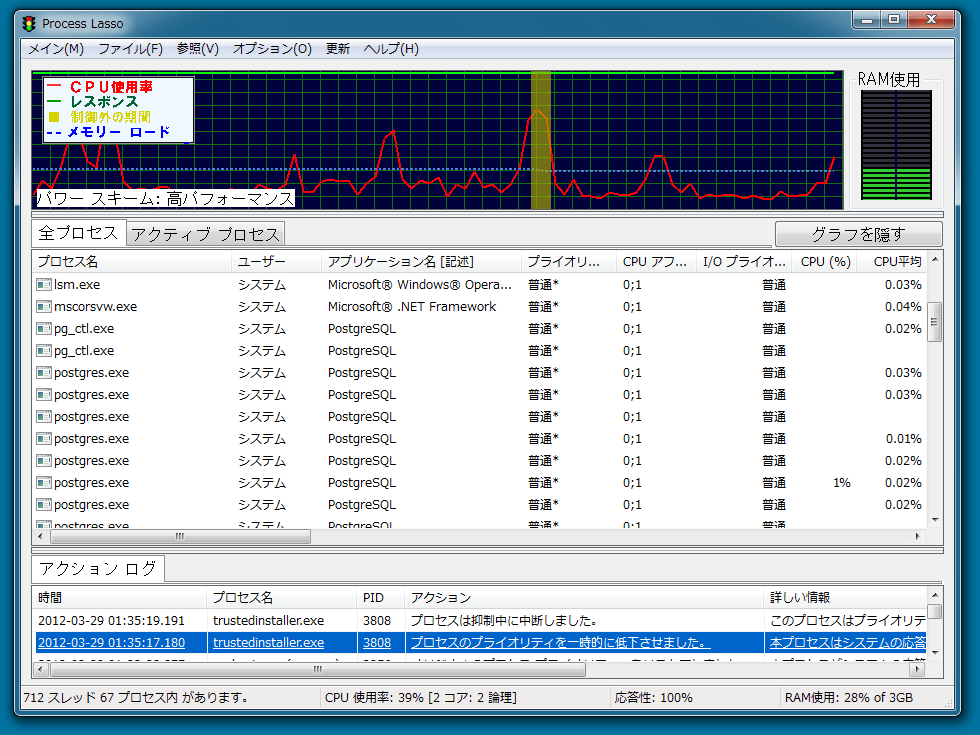Image resolution: width=980 pixels, height=735 pixels.
Task: Select the mscorsvw.exe process icon
Action: pyautogui.click(x=44, y=307)
